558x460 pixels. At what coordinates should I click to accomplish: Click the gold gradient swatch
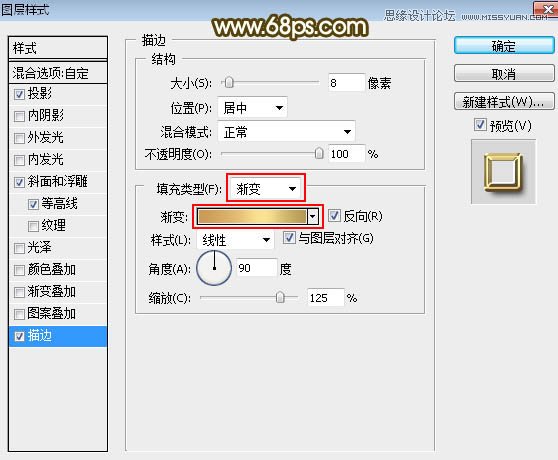(x=252, y=216)
